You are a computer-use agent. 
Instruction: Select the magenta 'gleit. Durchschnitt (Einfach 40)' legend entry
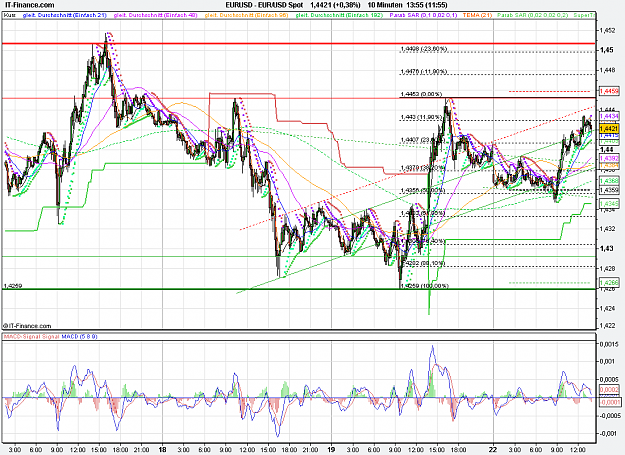pyautogui.click(x=155, y=15)
